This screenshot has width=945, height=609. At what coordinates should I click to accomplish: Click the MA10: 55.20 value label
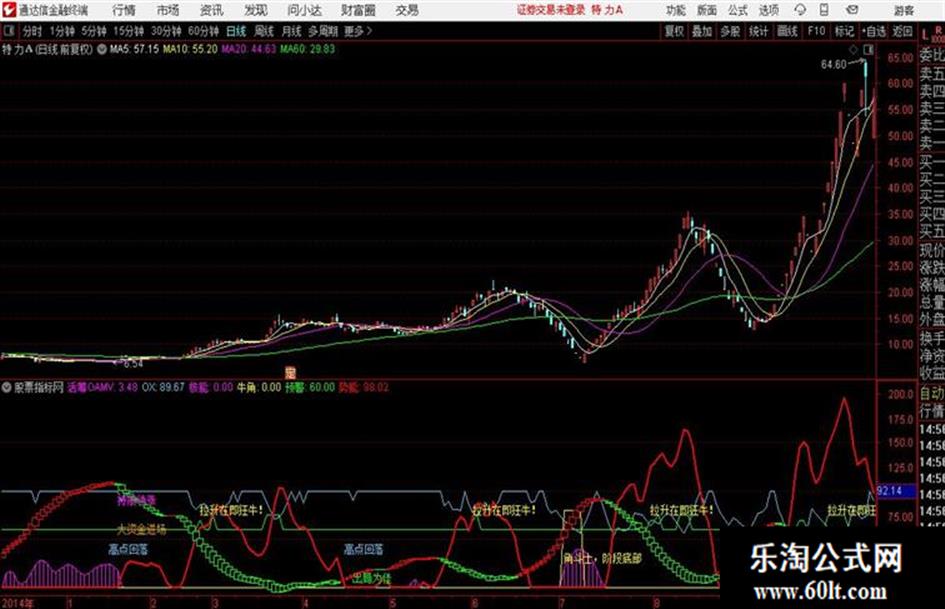tap(190, 49)
